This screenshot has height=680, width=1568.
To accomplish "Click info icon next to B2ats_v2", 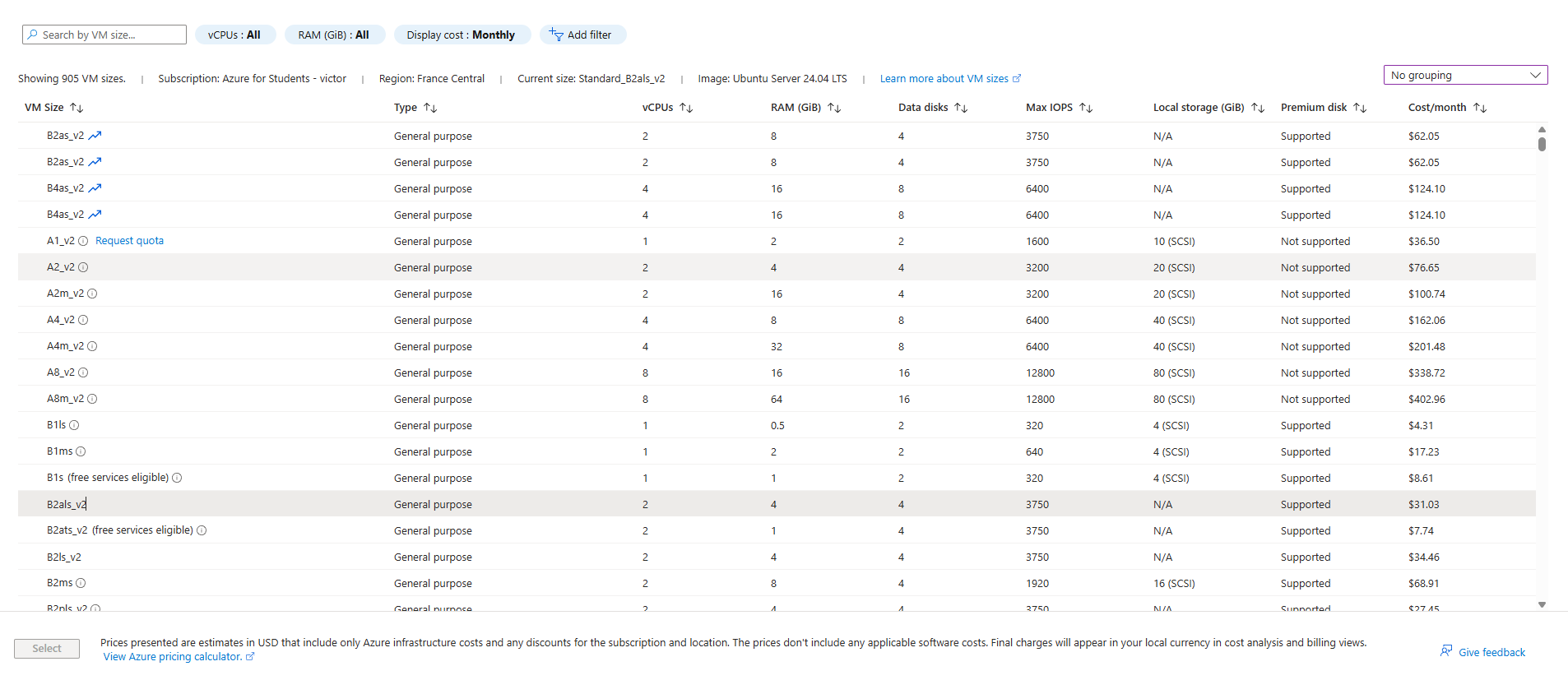I will pos(202,530).
